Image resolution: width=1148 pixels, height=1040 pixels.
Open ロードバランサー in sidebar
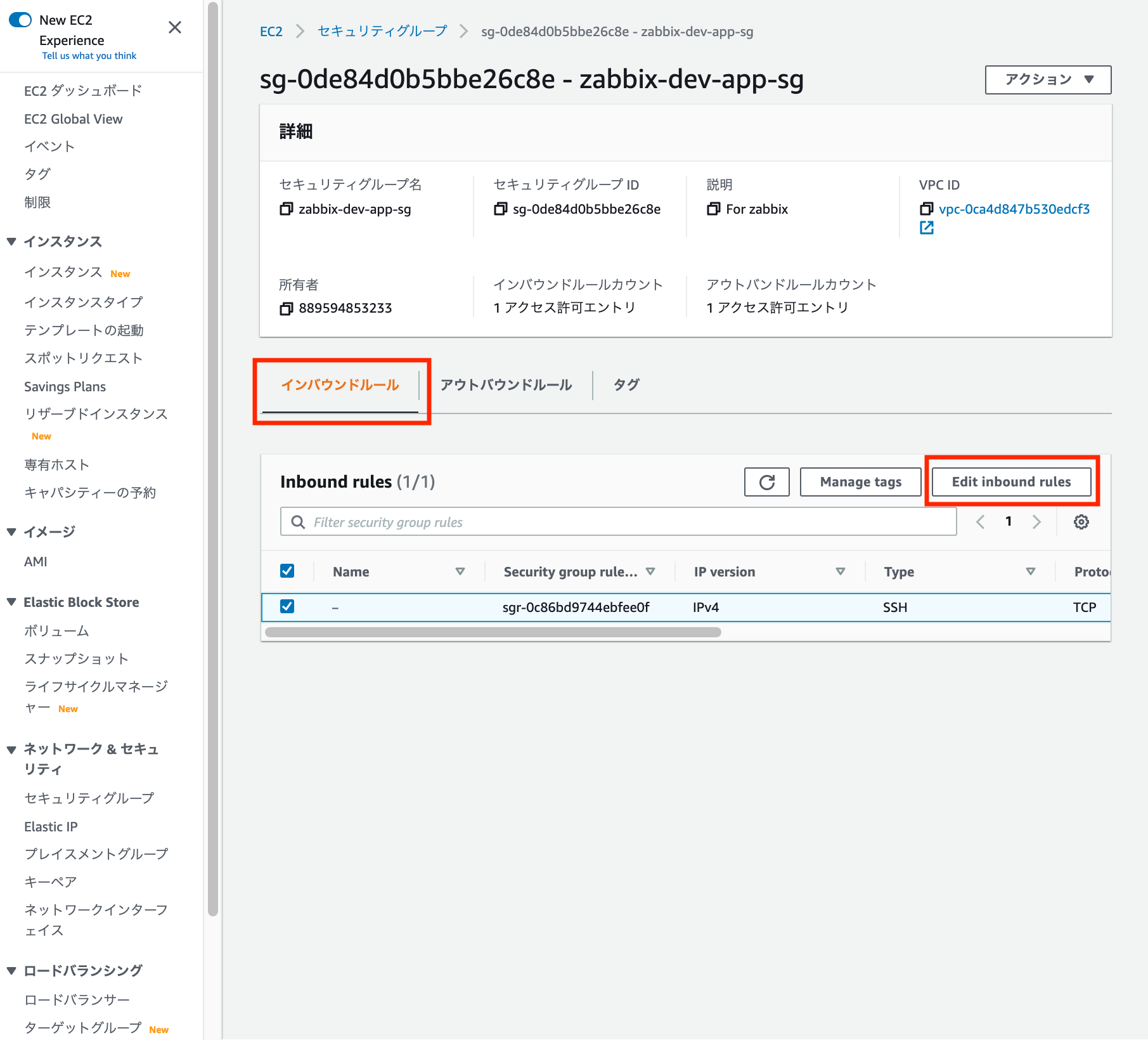coord(77,1000)
